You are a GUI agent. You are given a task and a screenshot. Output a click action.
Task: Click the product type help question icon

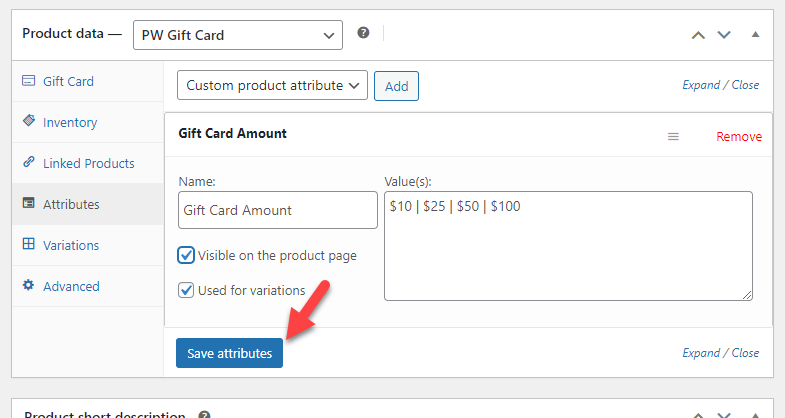pos(363,33)
